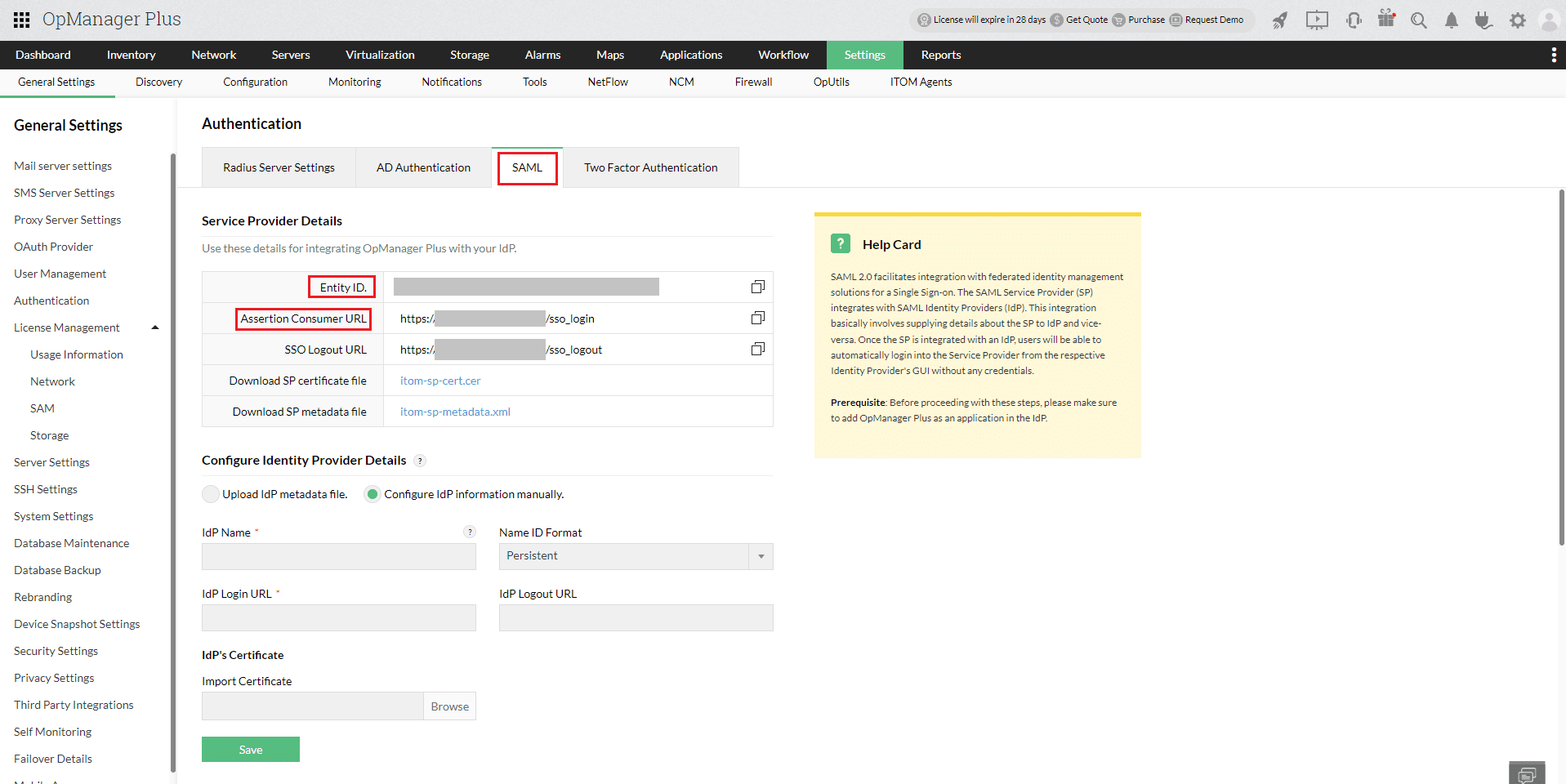
Task: Click help icon beside Configure Identity Provider Details
Action: click(x=420, y=461)
